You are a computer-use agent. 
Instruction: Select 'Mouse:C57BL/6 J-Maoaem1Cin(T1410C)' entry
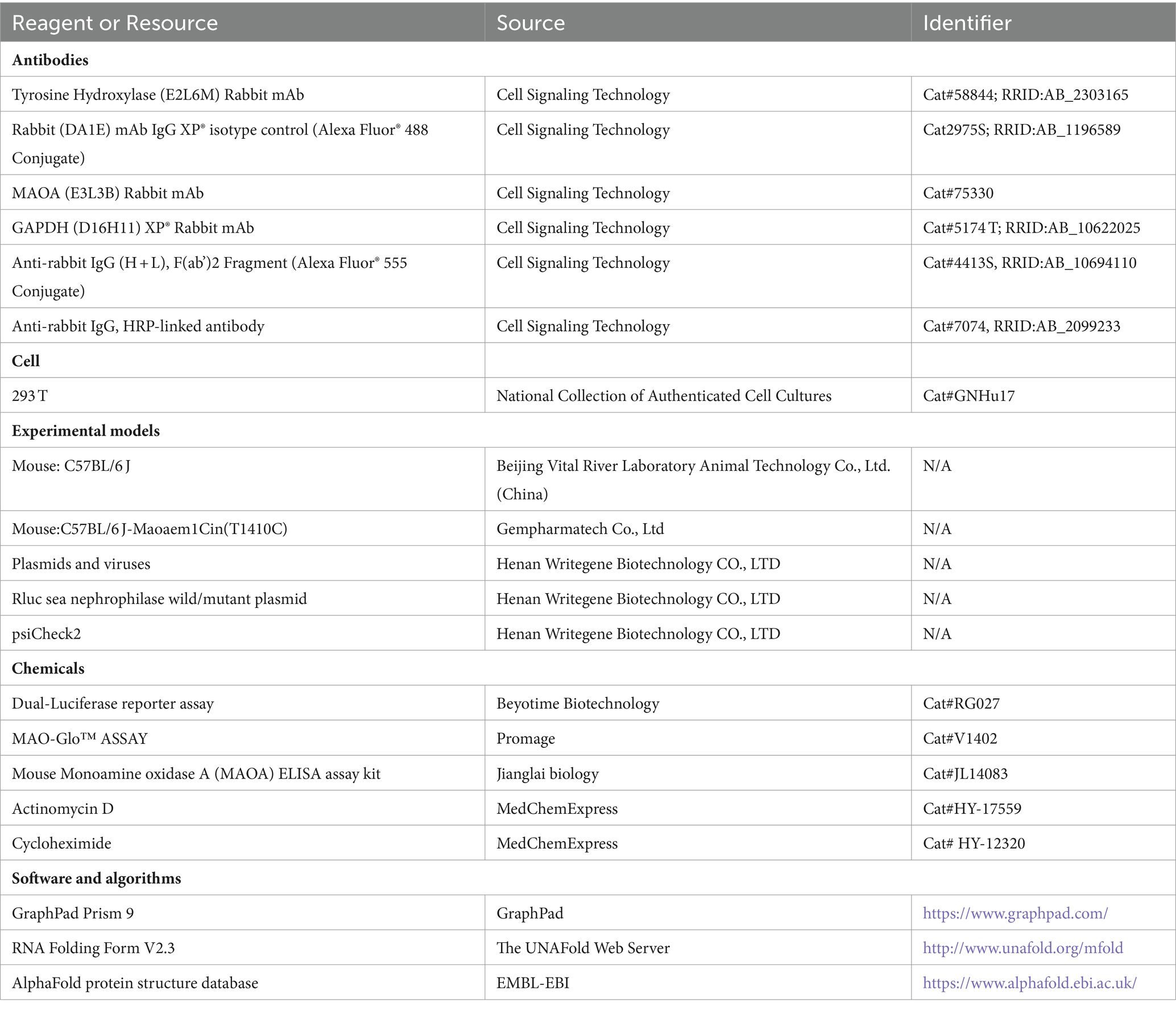(150, 529)
